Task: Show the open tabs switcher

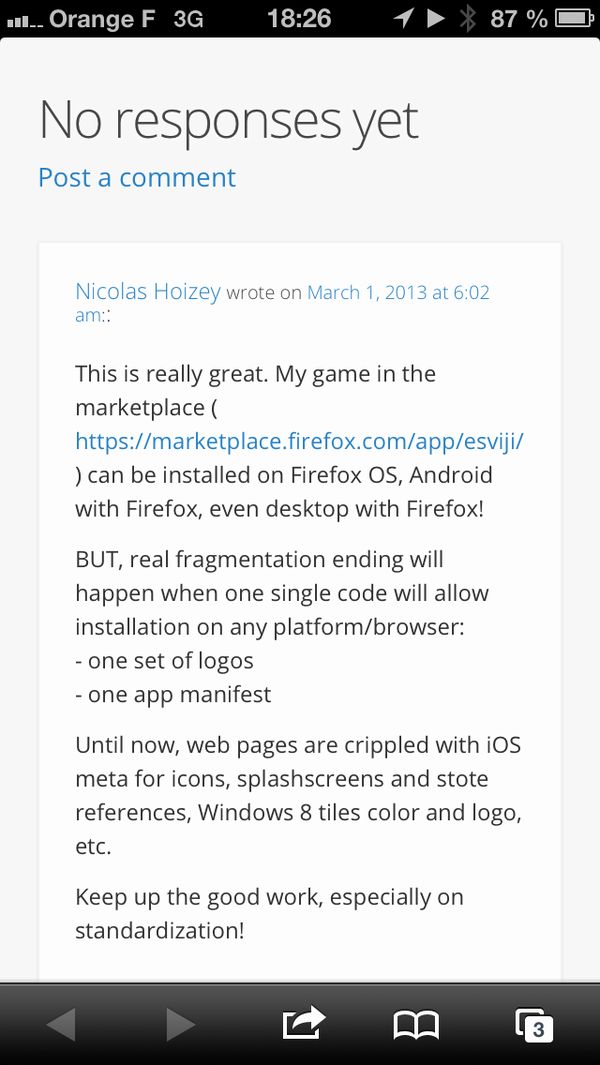Action: [534, 1024]
